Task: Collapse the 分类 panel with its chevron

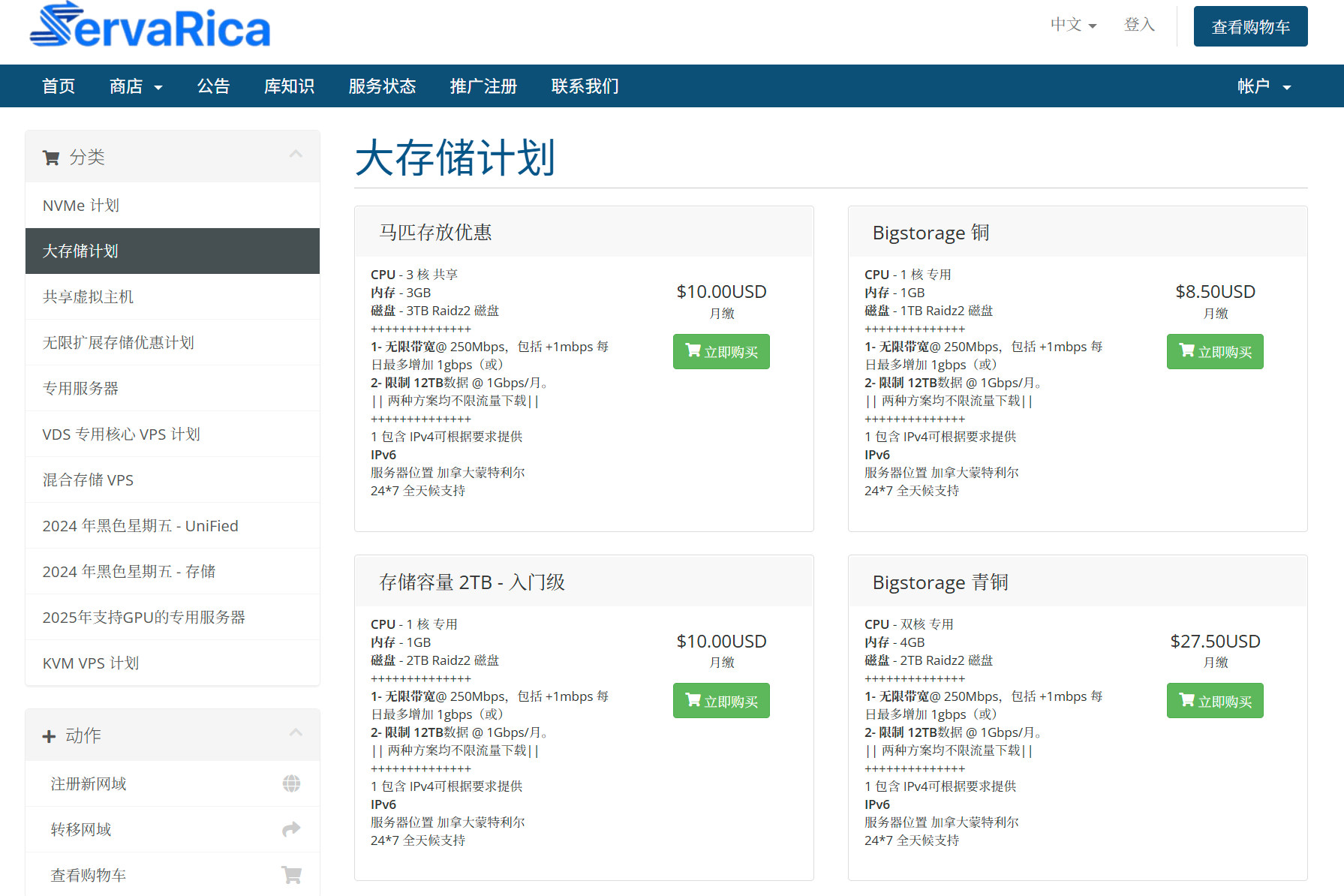Action: pyautogui.click(x=296, y=155)
